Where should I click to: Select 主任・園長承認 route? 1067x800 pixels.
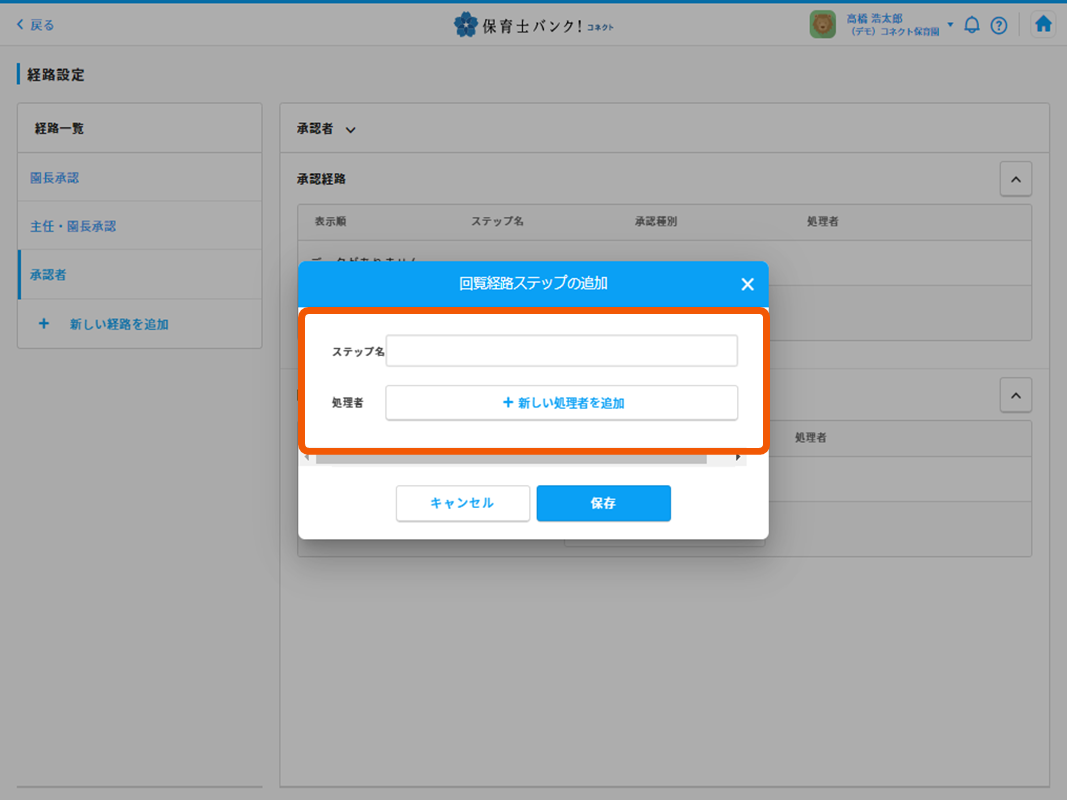(x=73, y=226)
